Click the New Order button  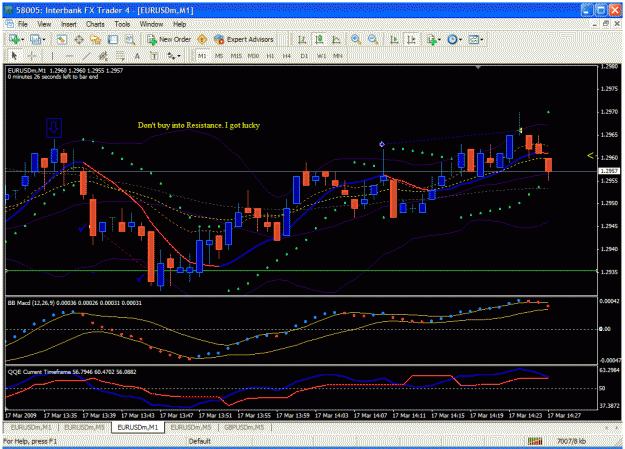coord(169,39)
